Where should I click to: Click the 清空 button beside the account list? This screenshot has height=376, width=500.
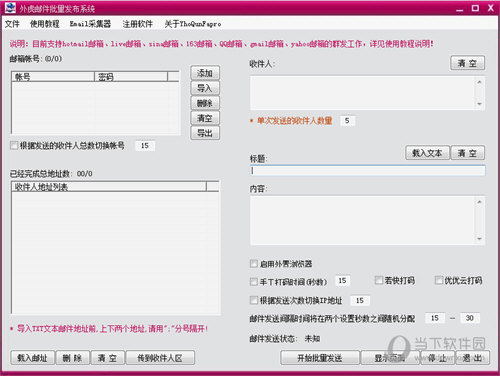point(205,118)
